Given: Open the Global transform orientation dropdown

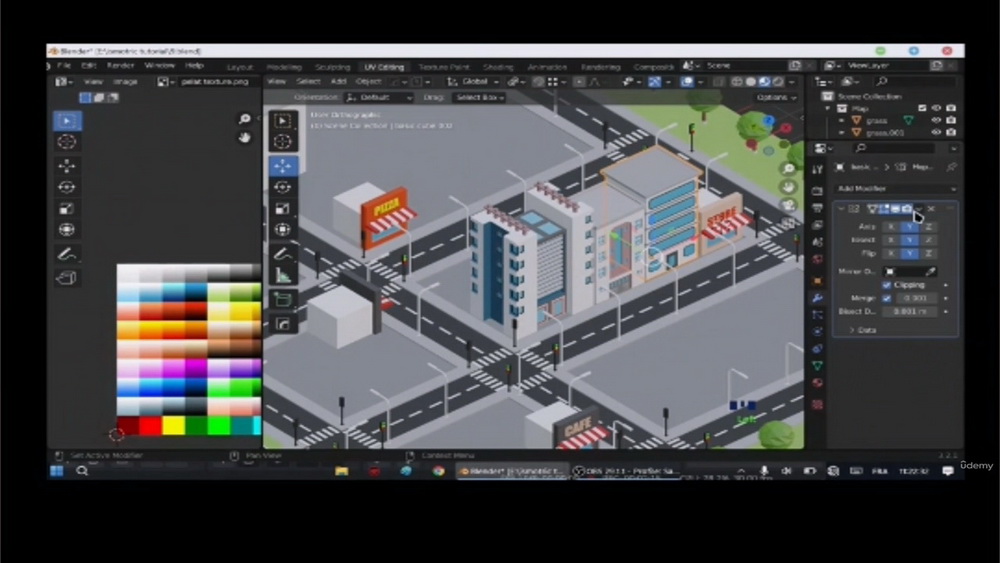Looking at the screenshot, I should tap(473, 82).
